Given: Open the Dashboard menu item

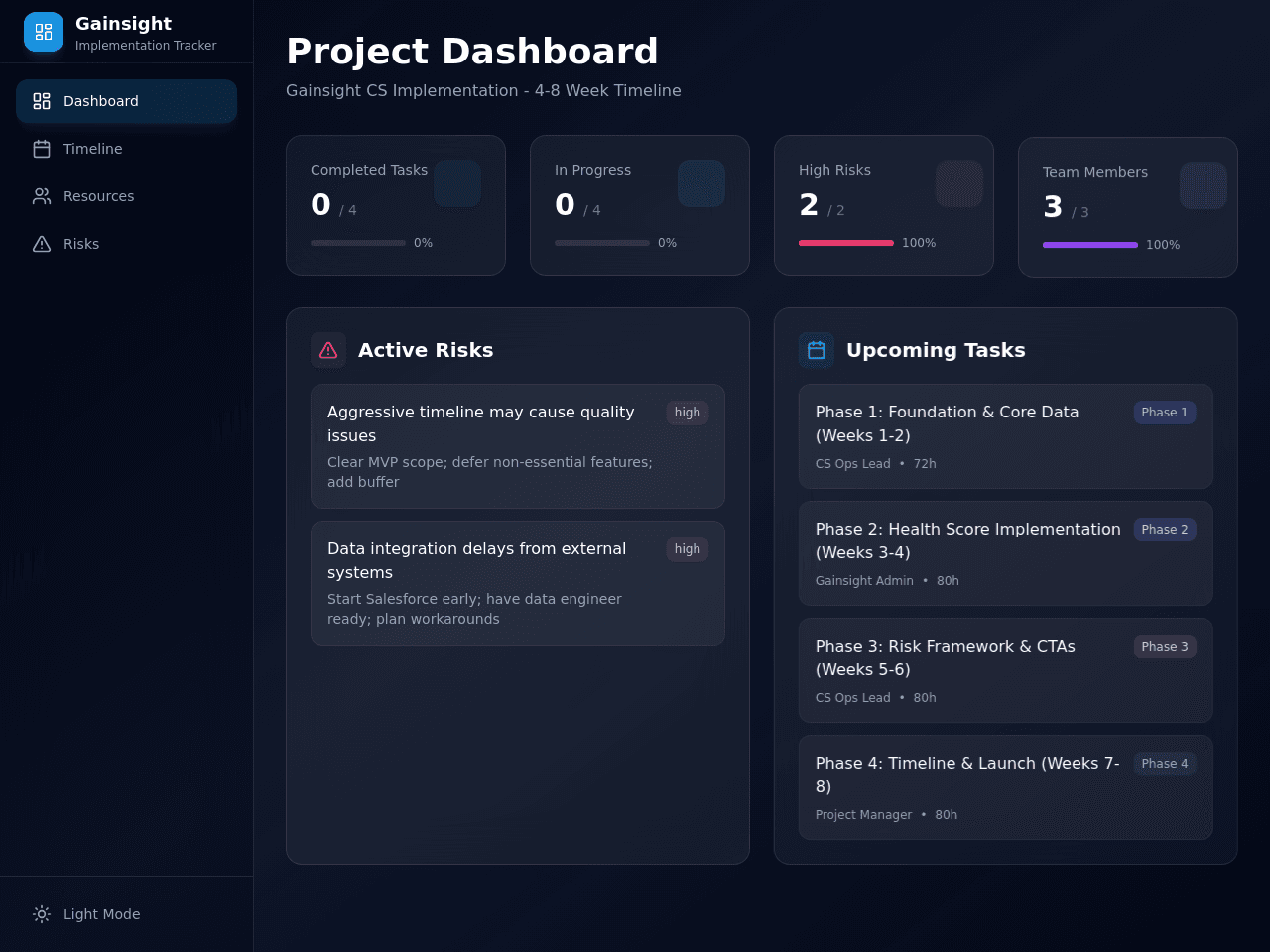Looking at the screenshot, I should [x=126, y=101].
